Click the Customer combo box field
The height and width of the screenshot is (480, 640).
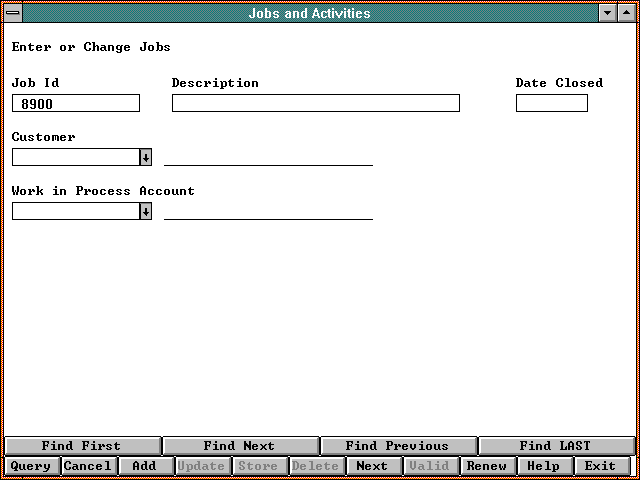pos(75,157)
